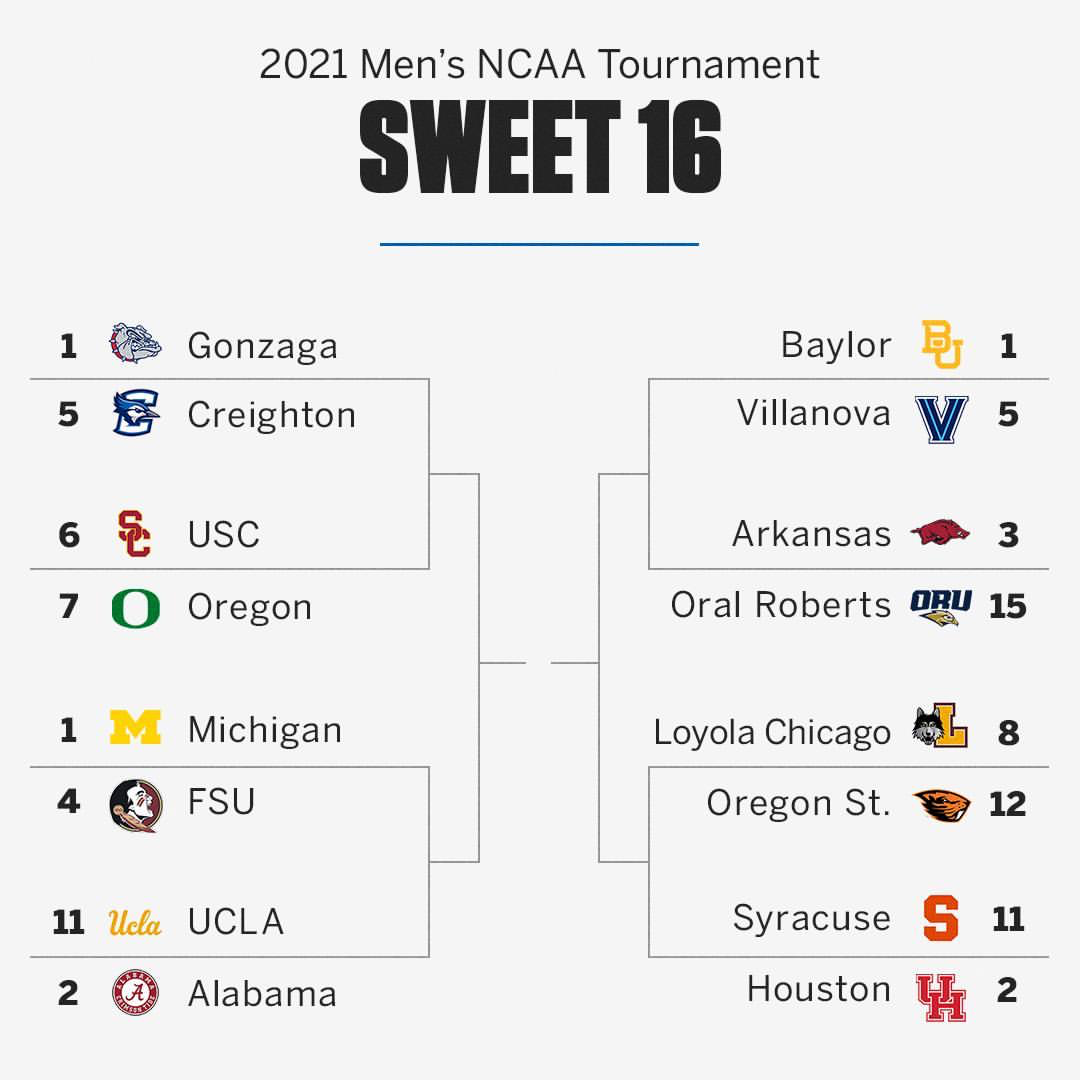
Task: Click the Creighton Bluejays logo
Action: tap(135, 415)
